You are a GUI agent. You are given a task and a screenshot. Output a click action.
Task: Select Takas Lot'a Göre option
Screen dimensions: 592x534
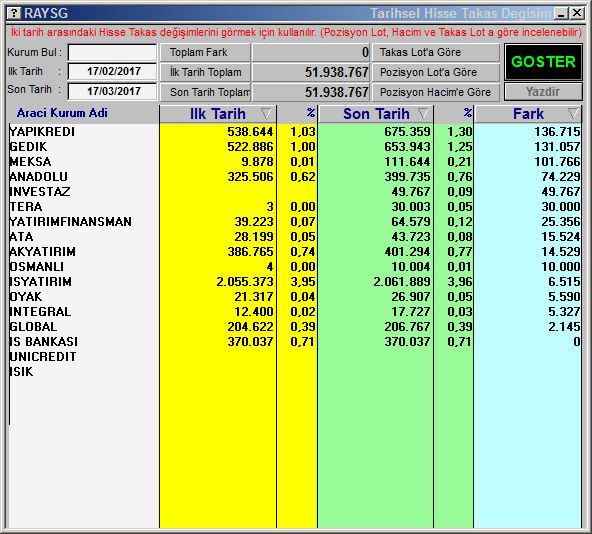(x=436, y=52)
